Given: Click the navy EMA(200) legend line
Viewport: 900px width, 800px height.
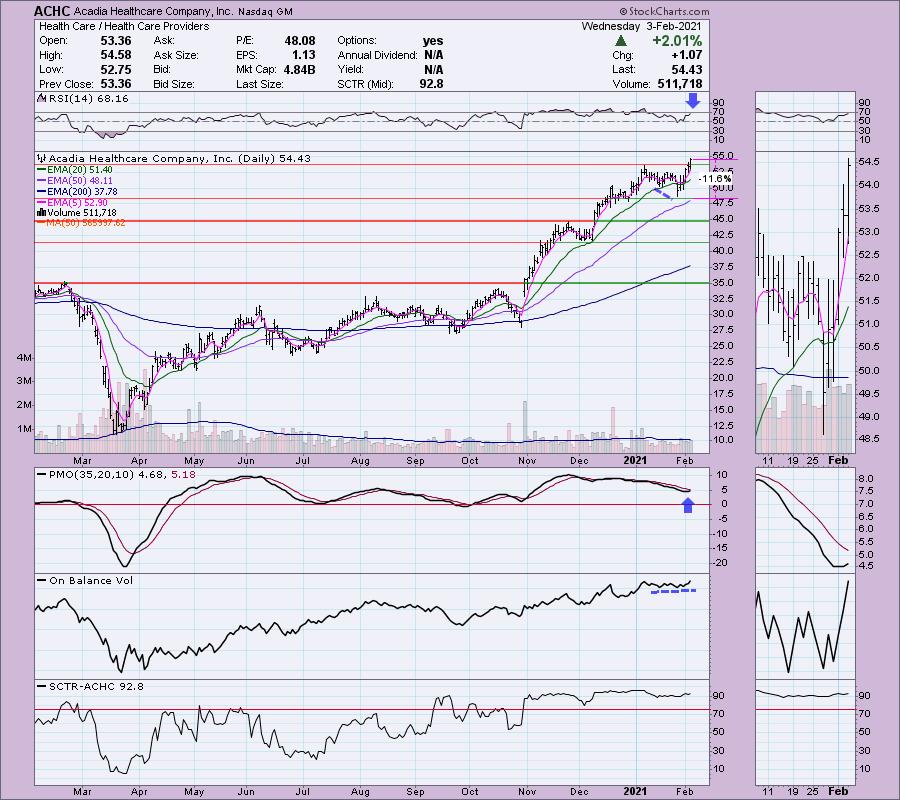Looking at the screenshot, I should point(41,192).
